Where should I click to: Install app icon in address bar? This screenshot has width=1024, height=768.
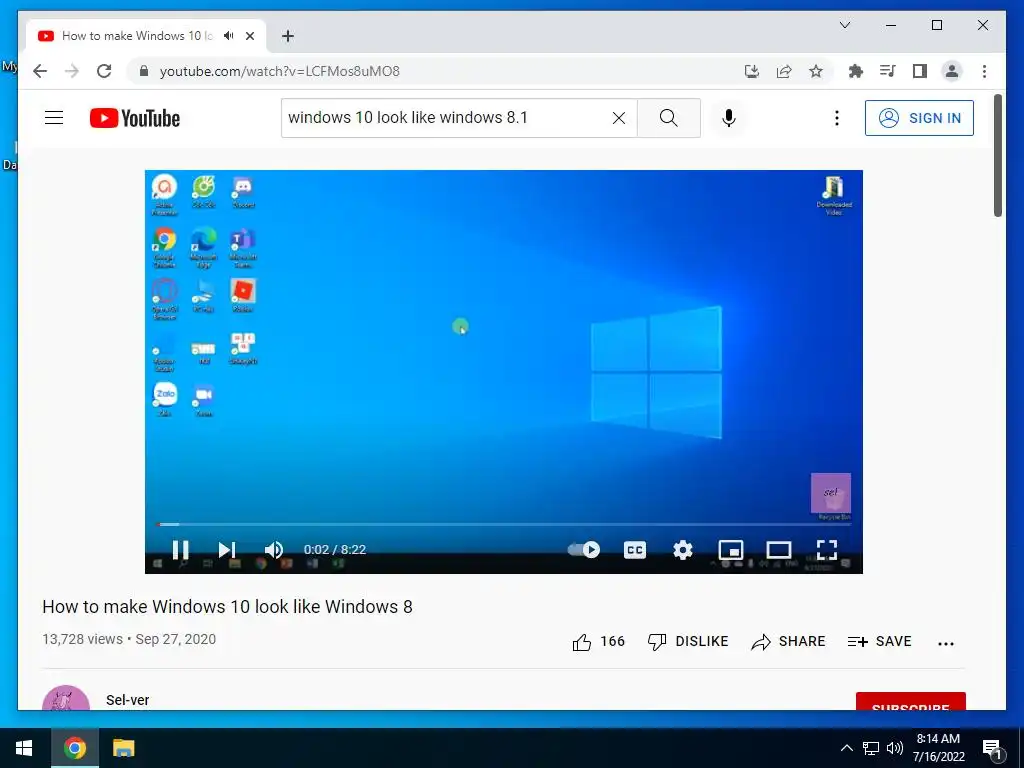(752, 71)
